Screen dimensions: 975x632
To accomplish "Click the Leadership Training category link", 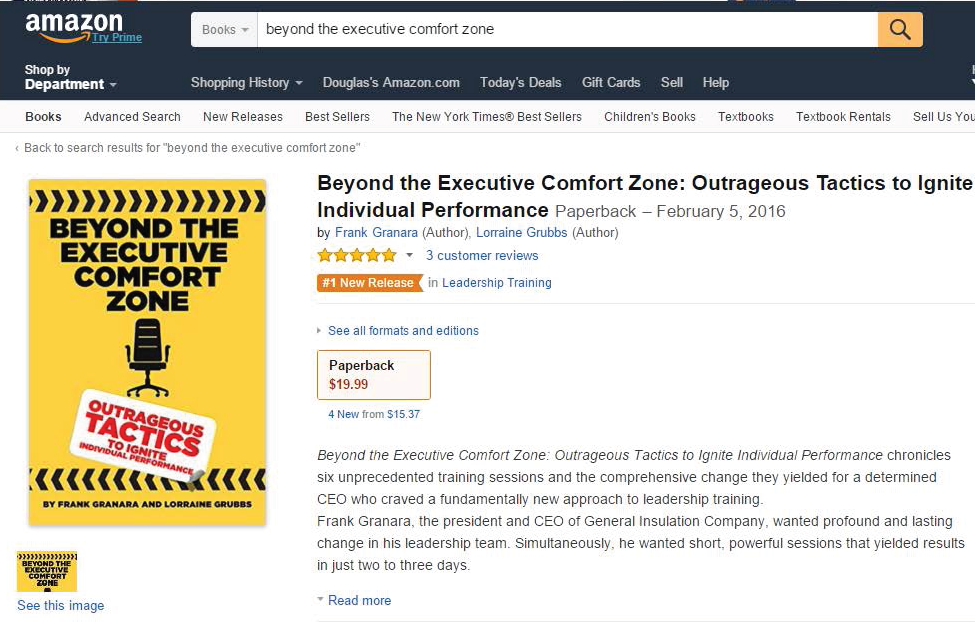I will tap(497, 282).
